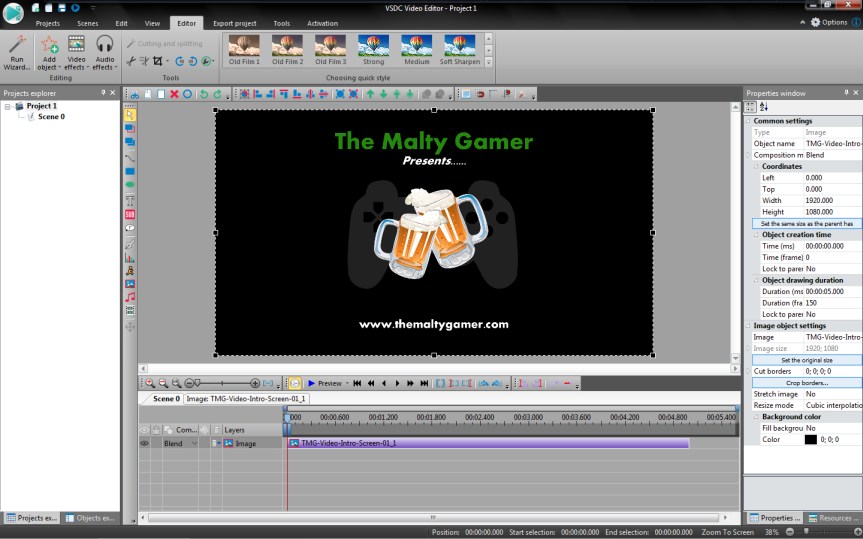
Task: Select the add Audio music note tool
Action: click(130, 297)
